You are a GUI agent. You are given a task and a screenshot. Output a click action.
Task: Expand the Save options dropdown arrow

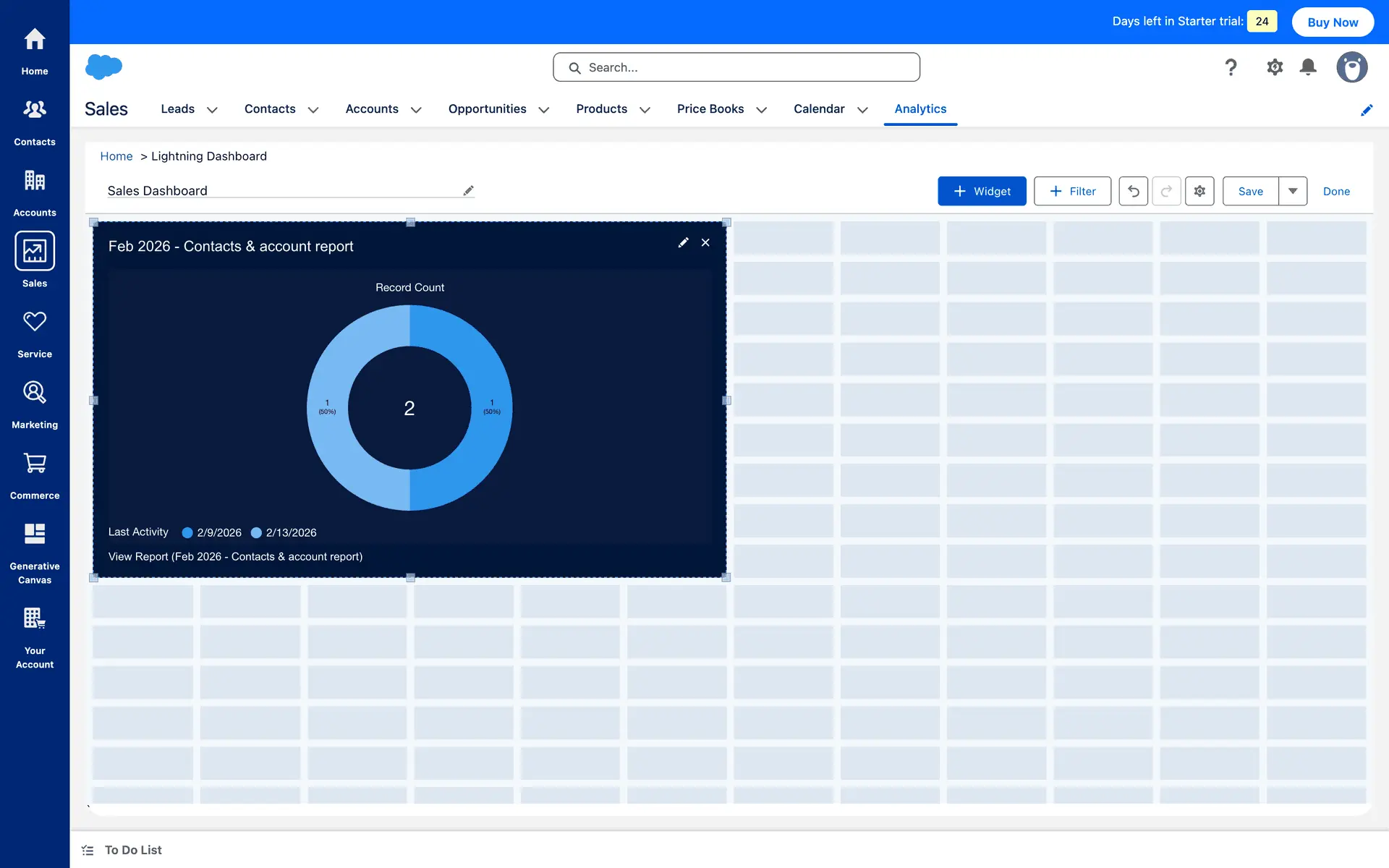1293,191
